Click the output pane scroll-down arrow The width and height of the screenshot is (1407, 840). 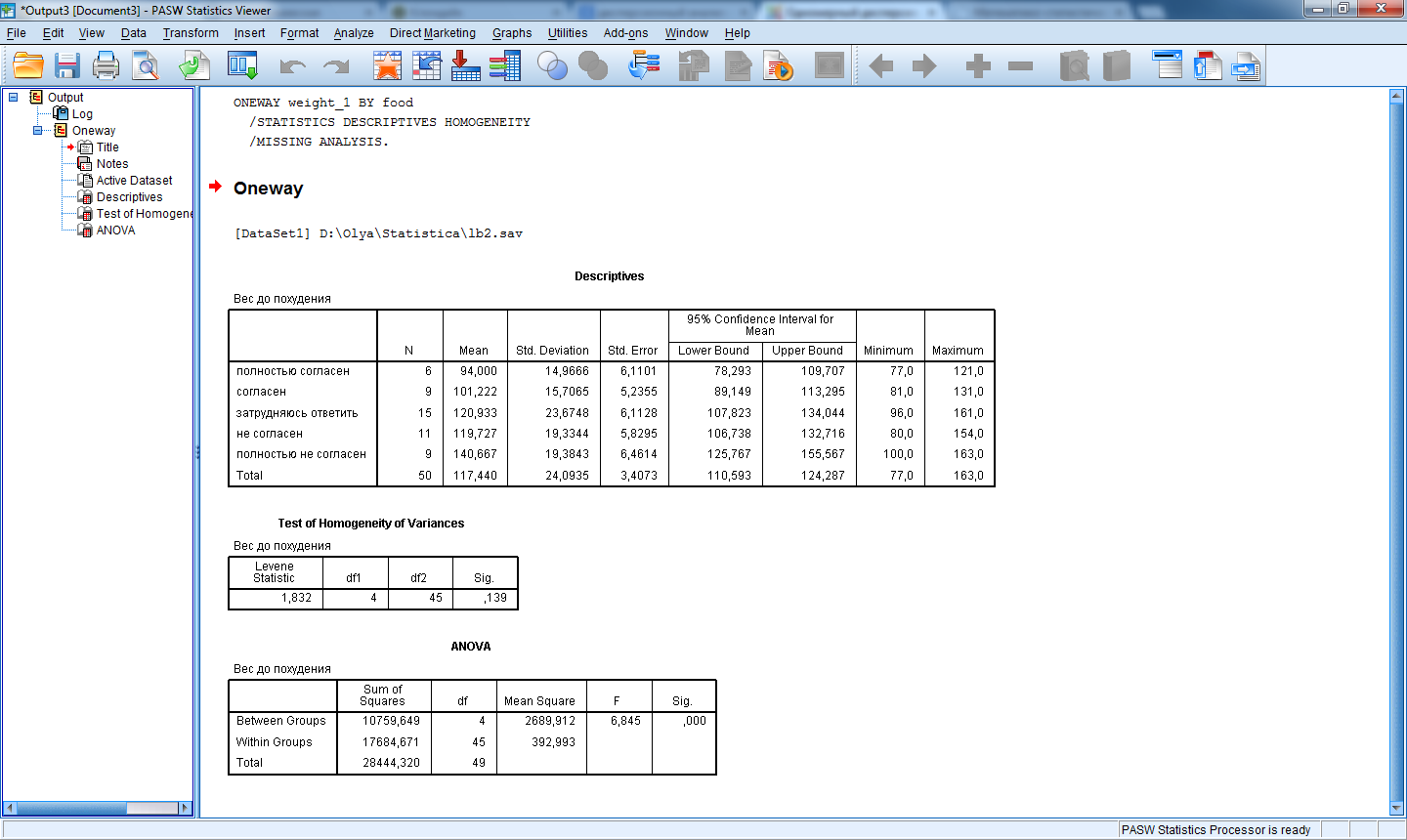point(1396,809)
